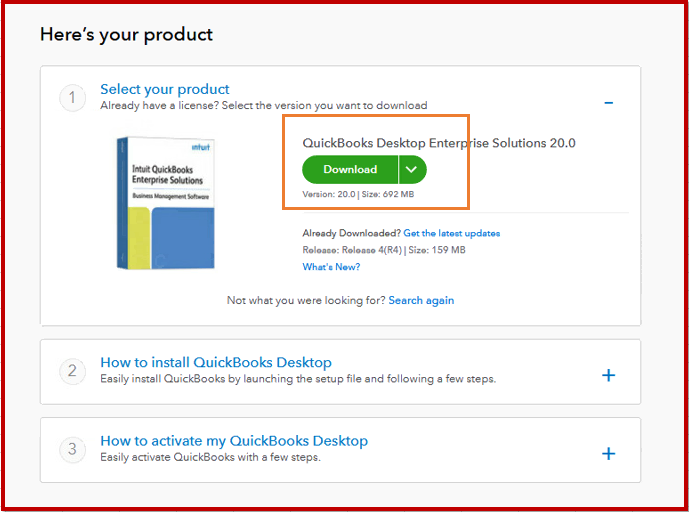689x512 pixels.
Task: Click the QuickBooks Desktop Enterprise Solutions 20.0 title
Action: pos(439,143)
